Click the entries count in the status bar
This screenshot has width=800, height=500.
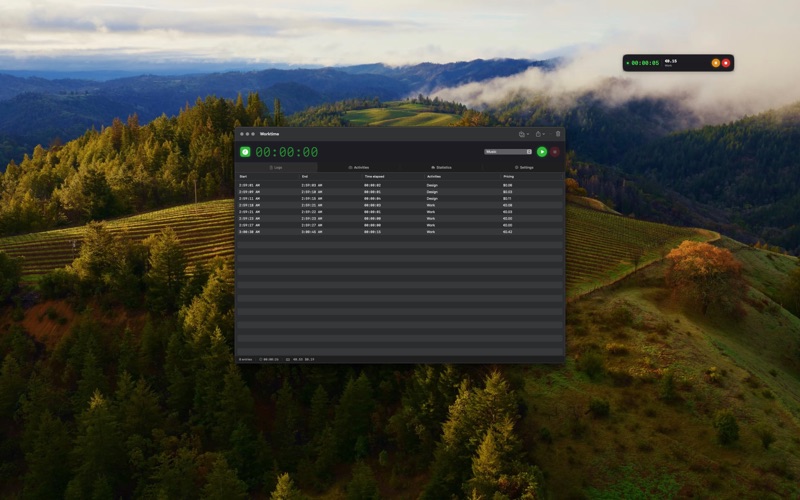click(x=245, y=359)
